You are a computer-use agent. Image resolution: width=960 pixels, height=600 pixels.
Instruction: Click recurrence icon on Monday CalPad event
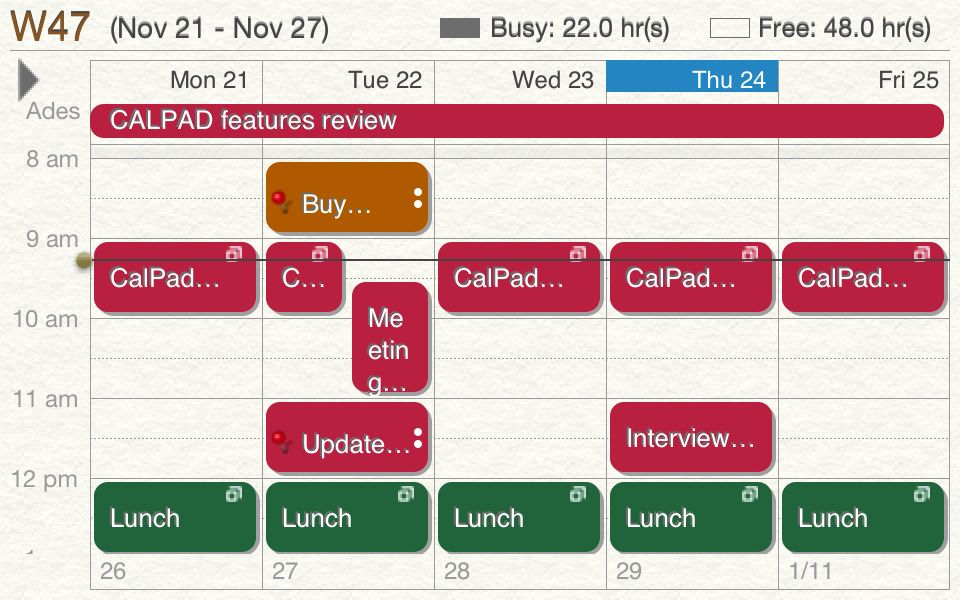[x=234, y=253]
